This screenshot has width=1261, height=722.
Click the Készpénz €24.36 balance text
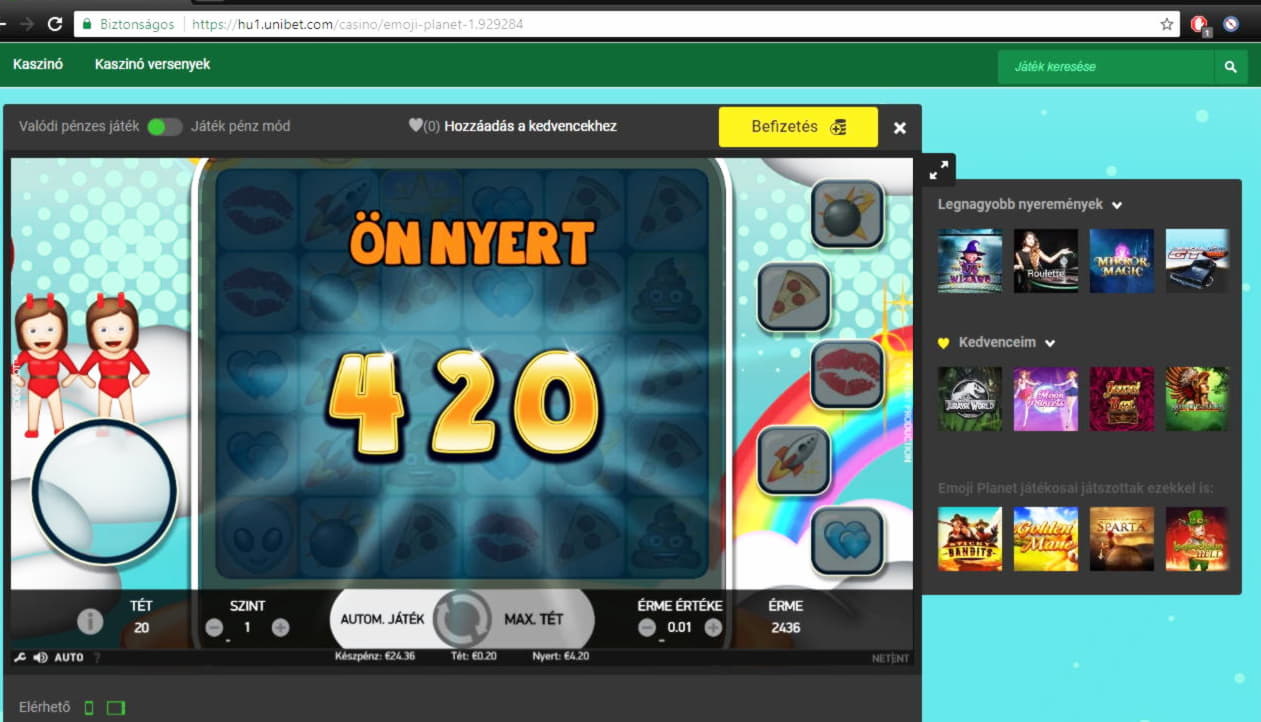coord(375,657)
